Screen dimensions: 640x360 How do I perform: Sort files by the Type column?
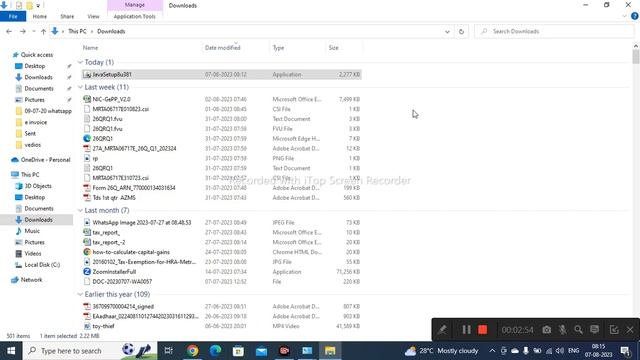(278, 48)
